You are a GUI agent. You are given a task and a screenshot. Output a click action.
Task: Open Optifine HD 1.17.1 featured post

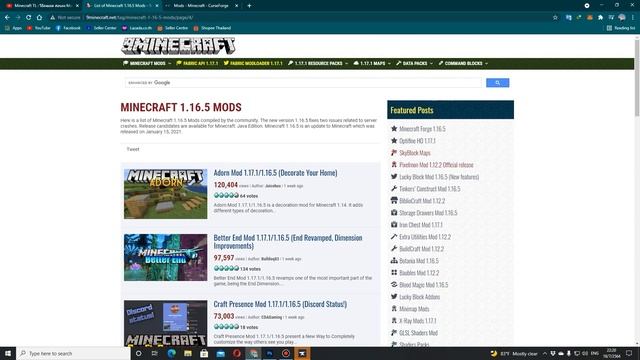coord(417,141)
